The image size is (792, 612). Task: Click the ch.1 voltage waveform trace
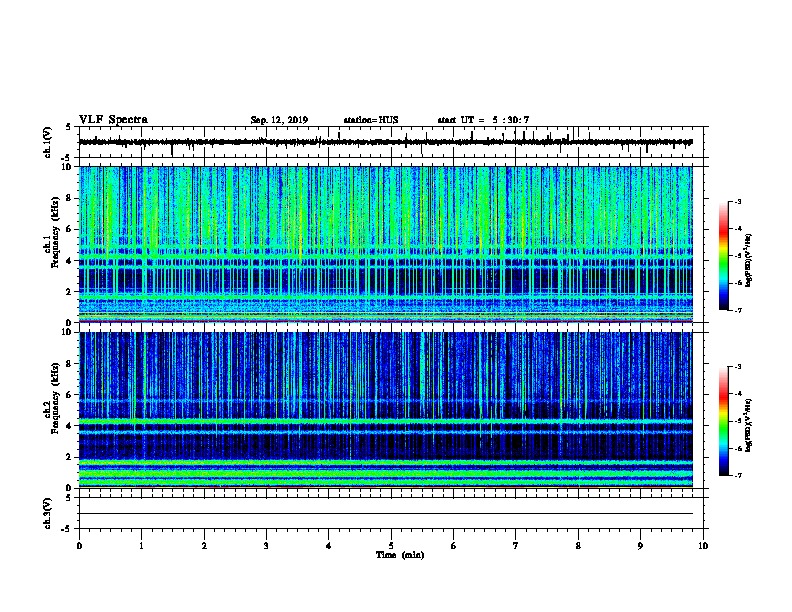click(386, 142)
